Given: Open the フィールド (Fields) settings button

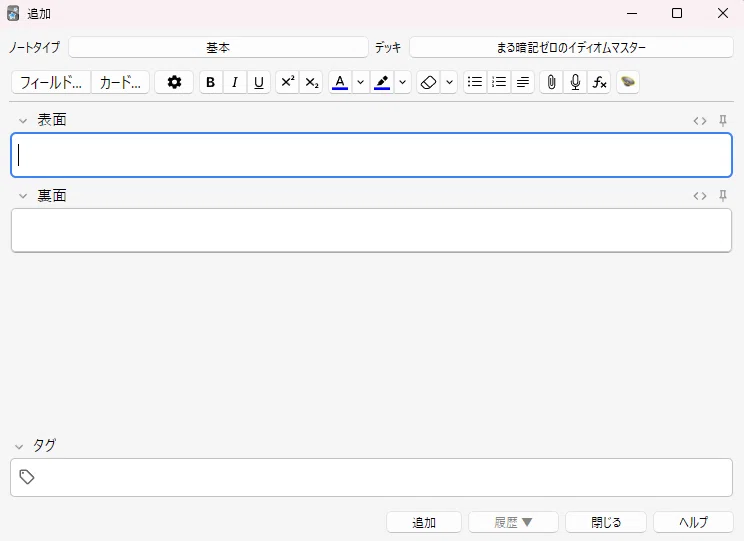Looking at the screenshot, I should [x=51, y=83].
